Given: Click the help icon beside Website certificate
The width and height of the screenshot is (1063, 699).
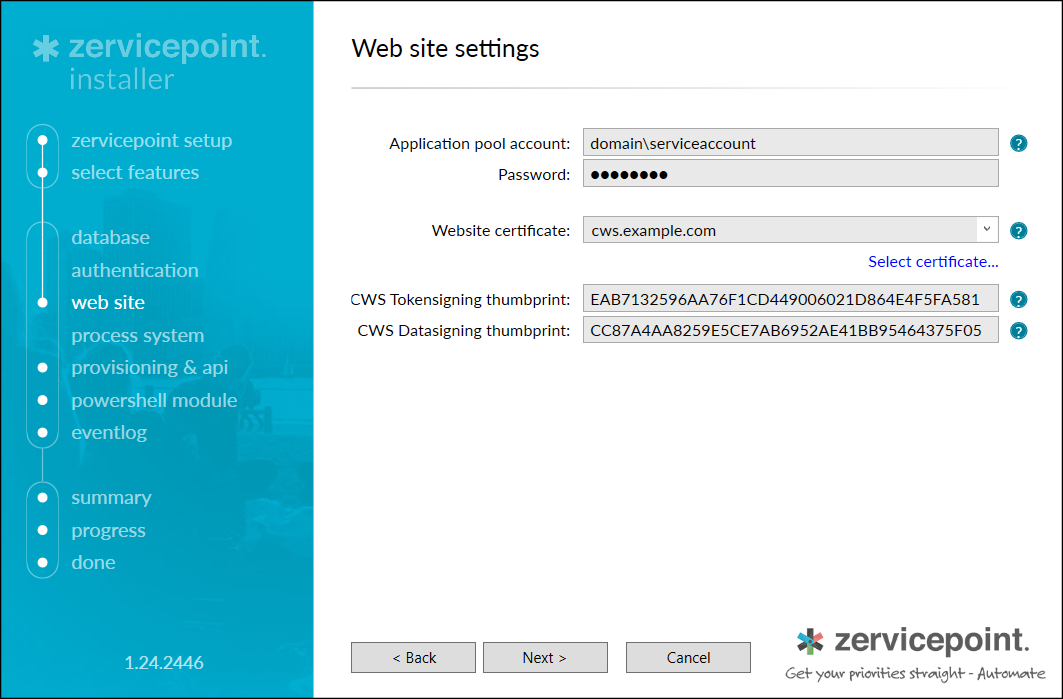Looking at the screenshot, I should [1018, 230].
